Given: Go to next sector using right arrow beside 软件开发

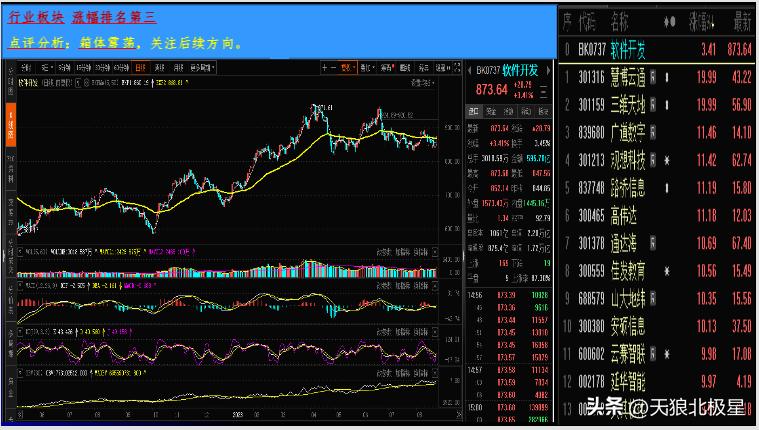Looking at the screenshot, I should click(x=548, y=71).
